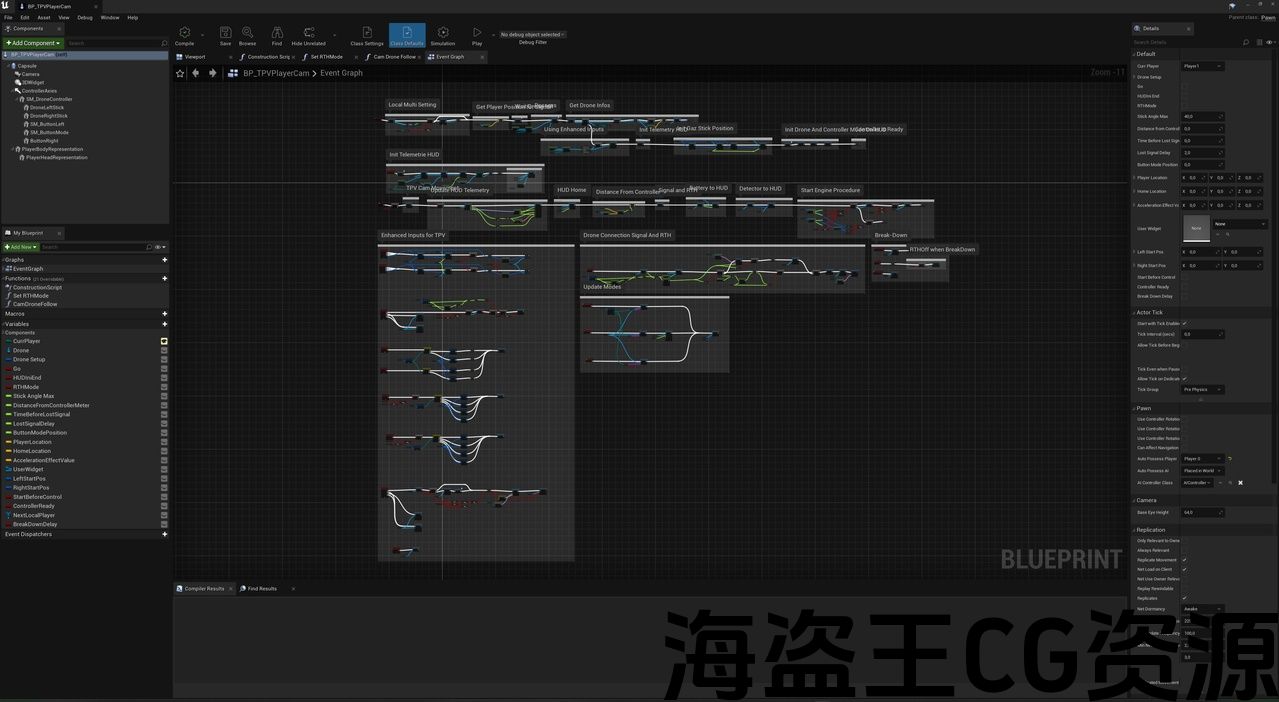
Task: Click the Compile blueprint icon
Action: point(184,34)
